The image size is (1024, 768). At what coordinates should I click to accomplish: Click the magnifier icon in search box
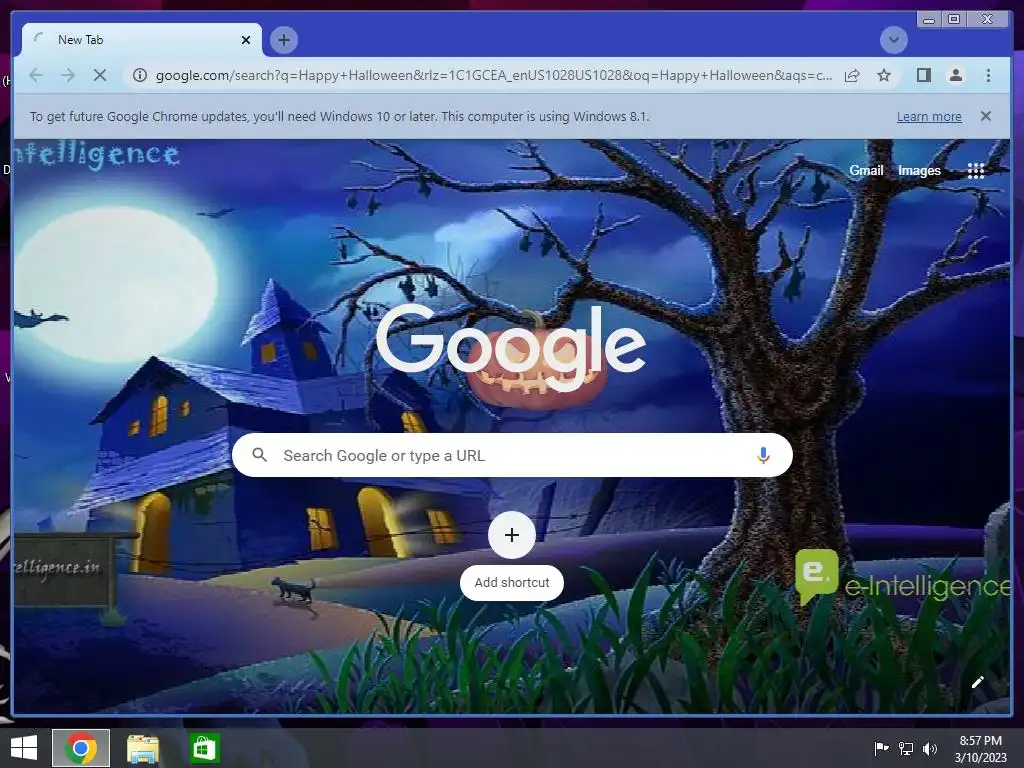pyautogui.click(x=259, y=455)
